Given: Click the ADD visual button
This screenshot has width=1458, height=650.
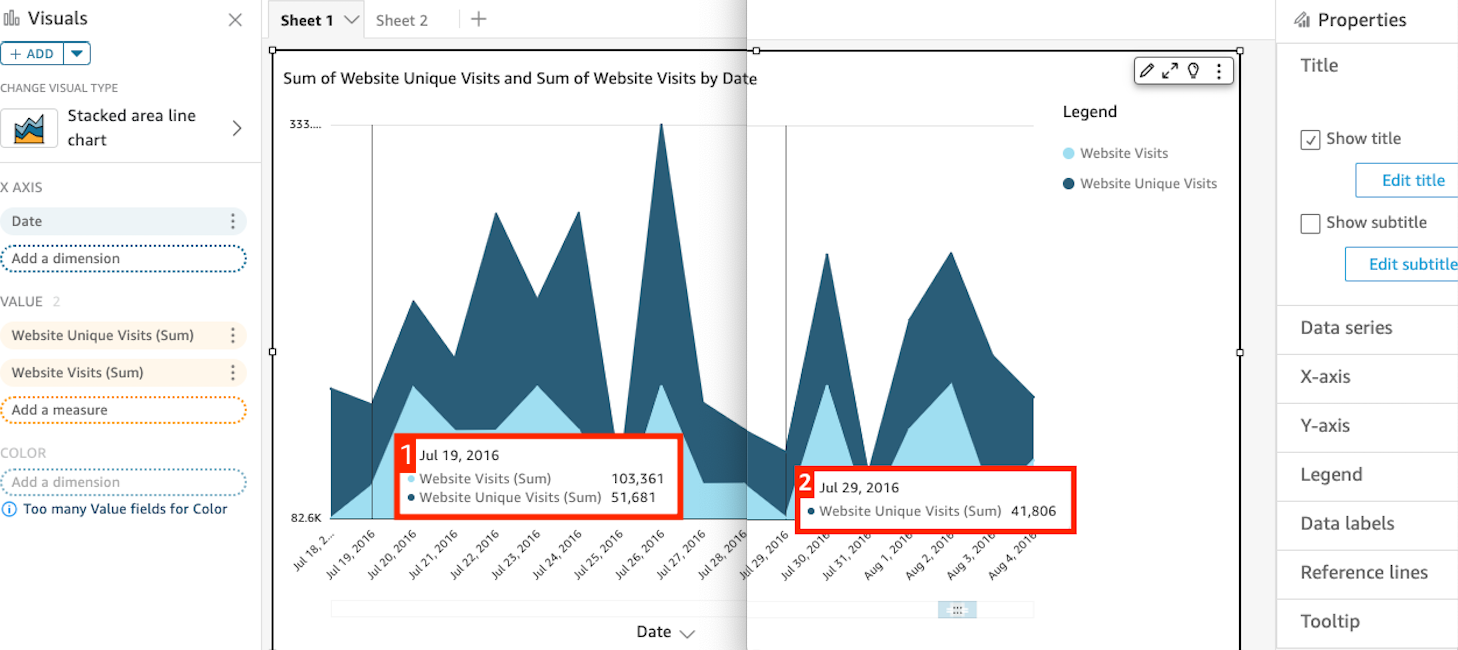Looking at the screenshot, I should pos(33,54).
